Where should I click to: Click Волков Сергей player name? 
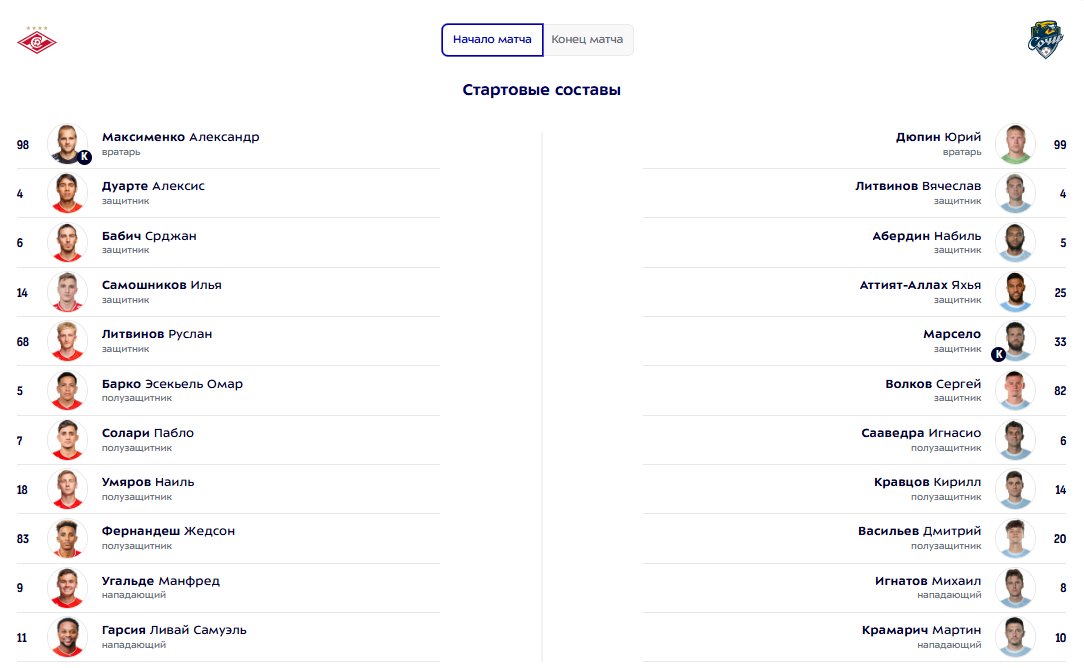[933, 384]
